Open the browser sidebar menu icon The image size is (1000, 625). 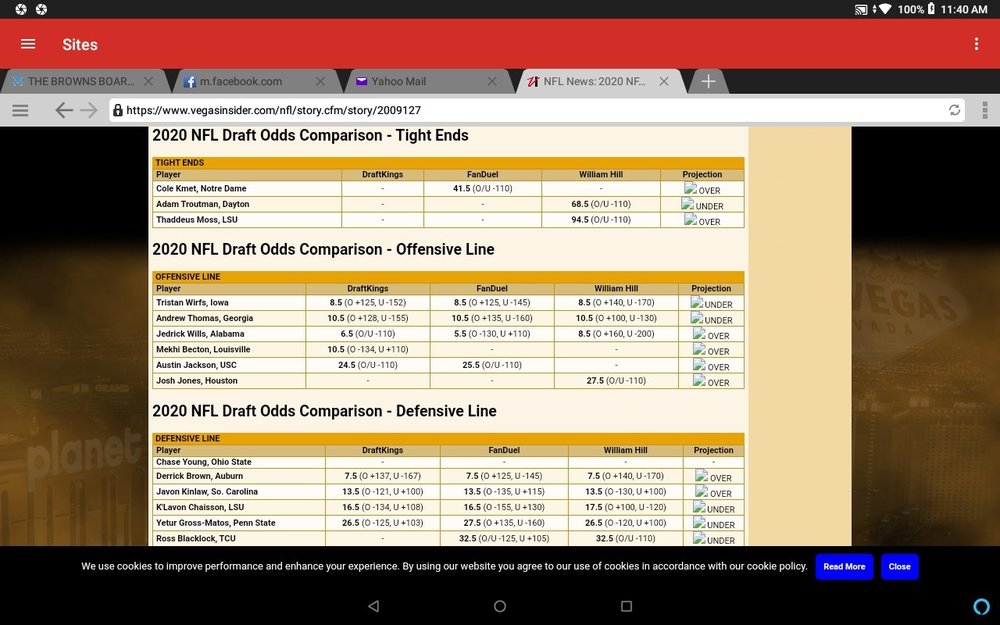pyautogui.click(x=20, y=110)
